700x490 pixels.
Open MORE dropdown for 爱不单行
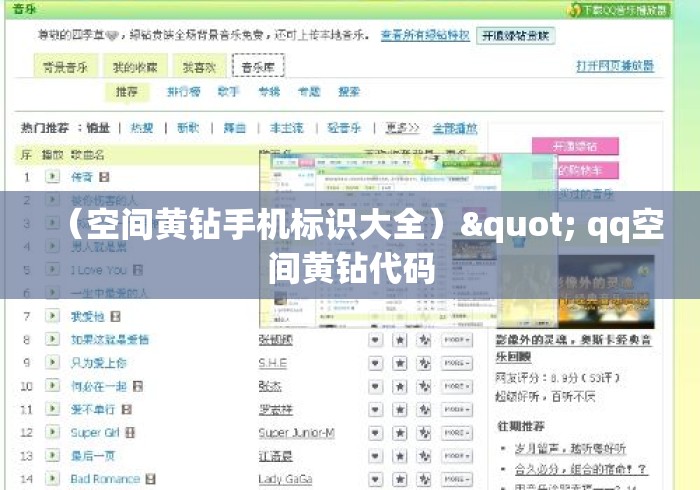tap(456, 410)
